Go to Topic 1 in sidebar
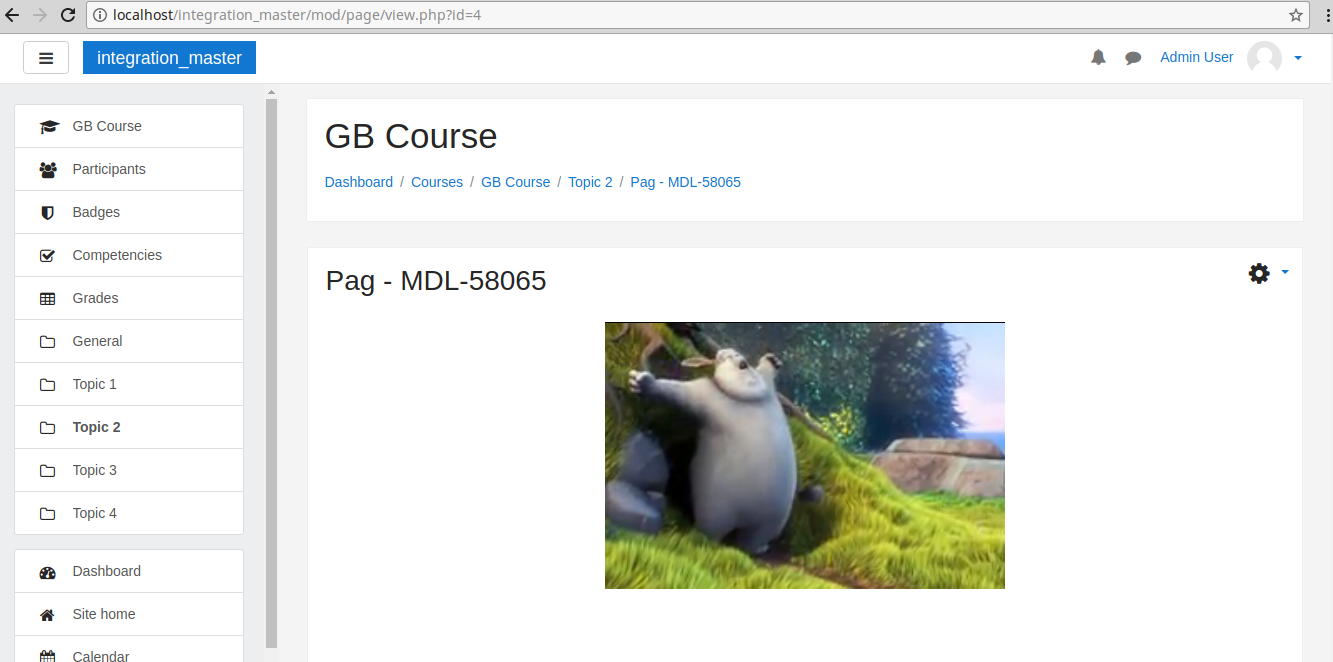The image size is (1333, 662). 129,384
